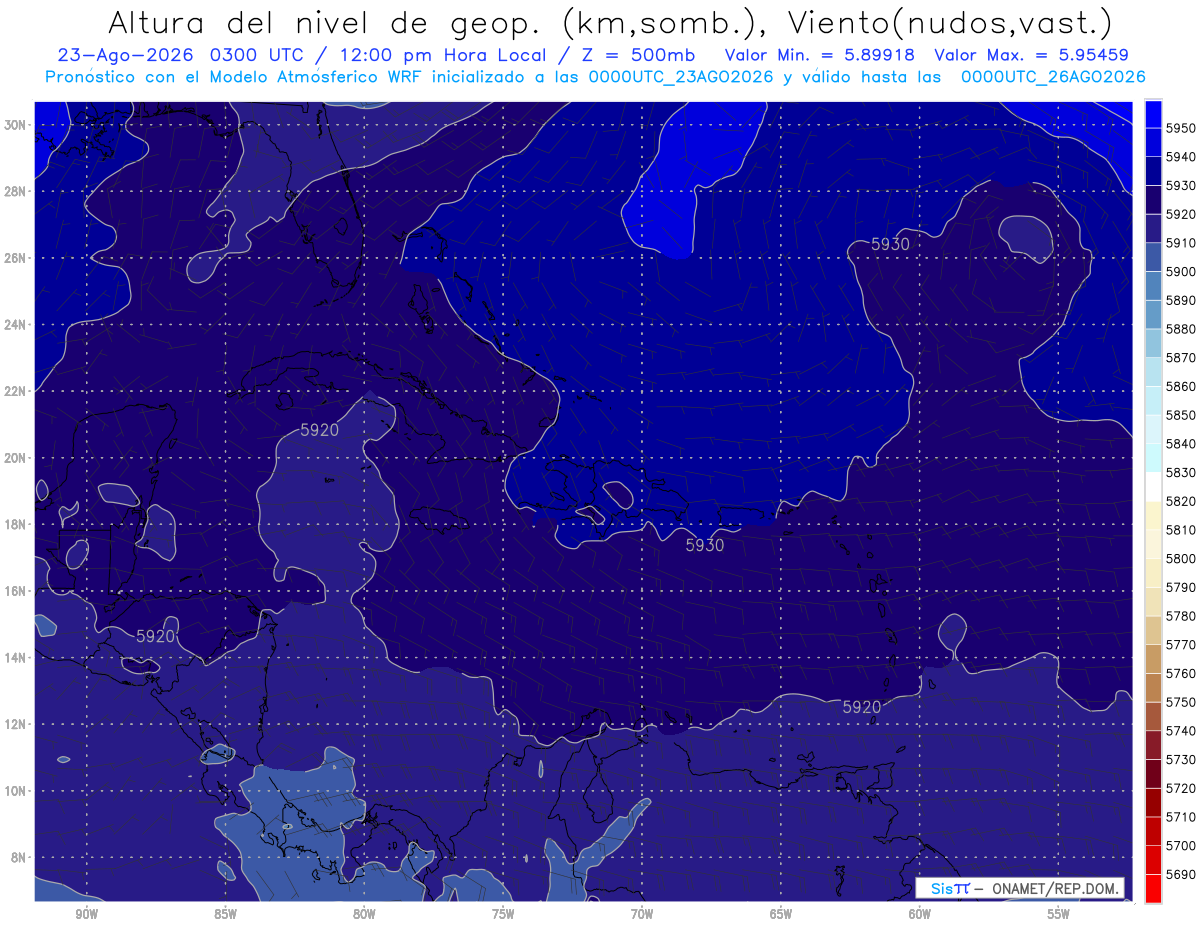Pick the white colorbar swatch between 5820 and 5830
Image resolution: width=1200 pixels, height=927 pixels.
[1153, 487]
